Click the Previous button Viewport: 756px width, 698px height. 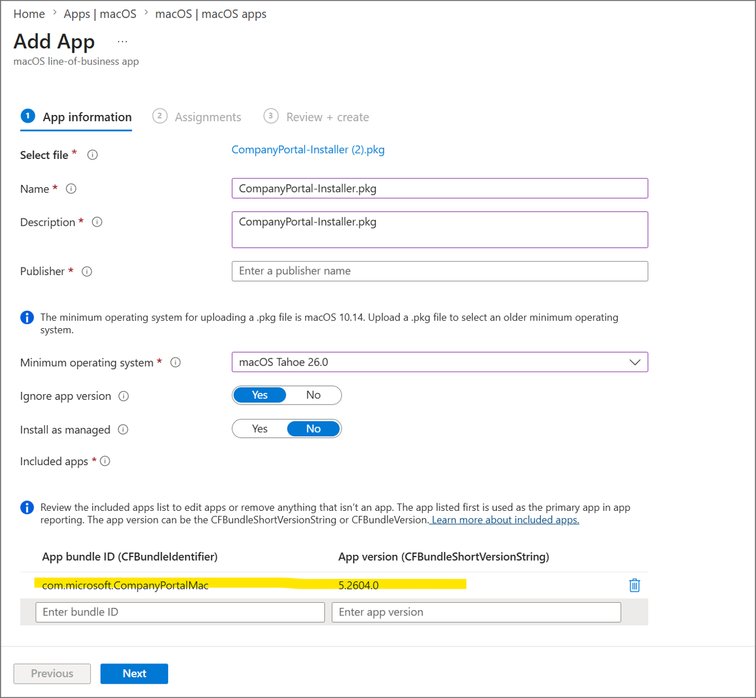pos(52,673)
